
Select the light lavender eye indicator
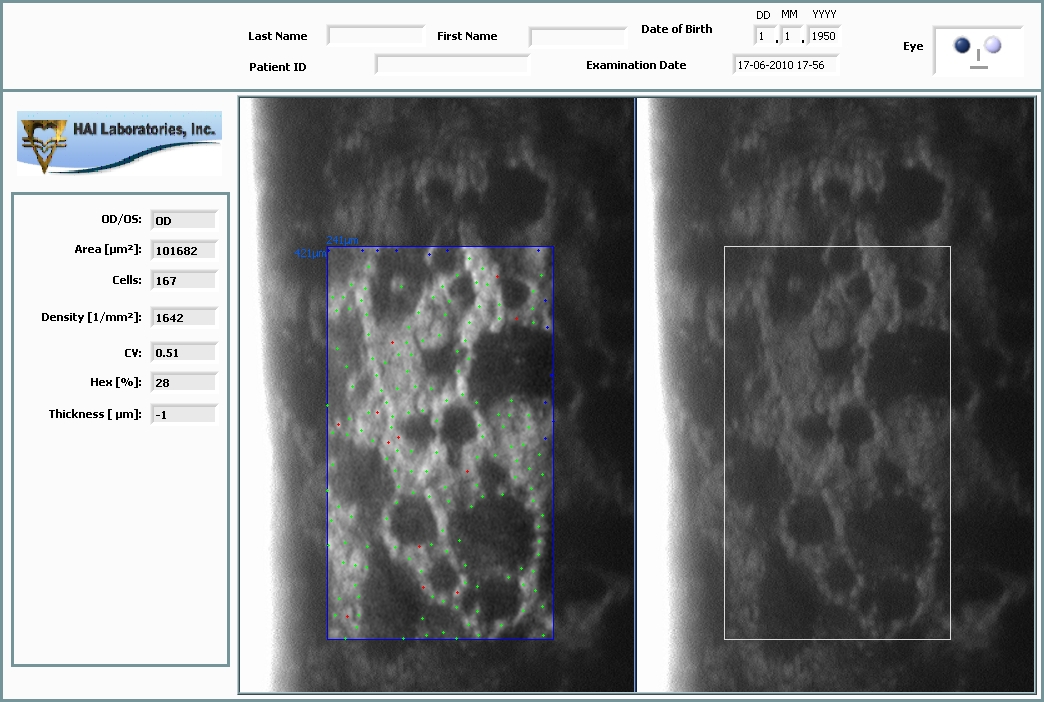pyautogui.click(x=992, y=45)
